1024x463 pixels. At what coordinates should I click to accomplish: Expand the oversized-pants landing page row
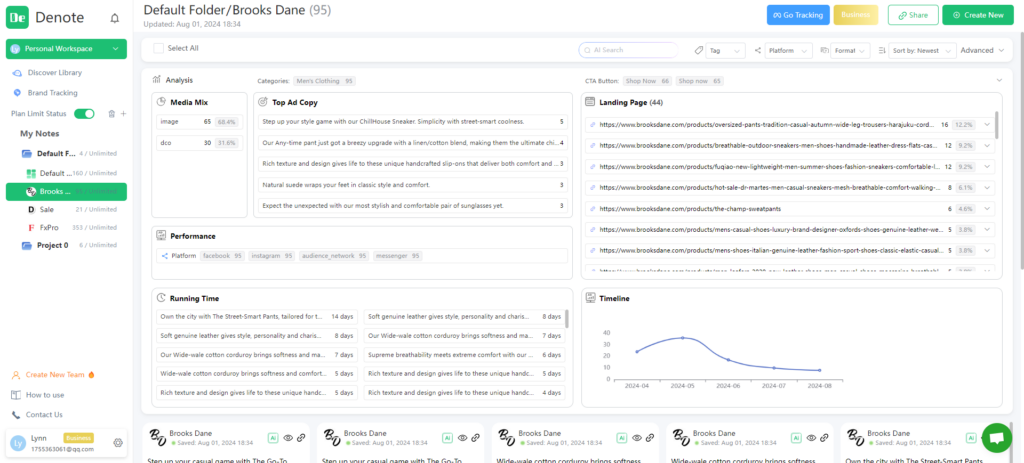pos(987,125)
